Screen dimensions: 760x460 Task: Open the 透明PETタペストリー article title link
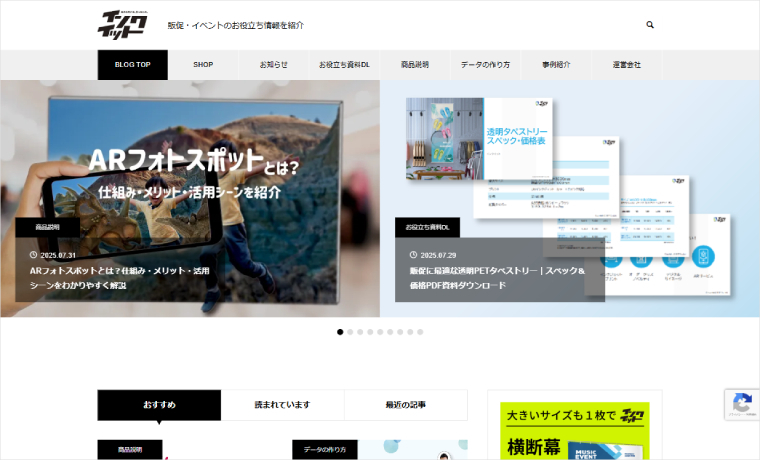point(497,278)
